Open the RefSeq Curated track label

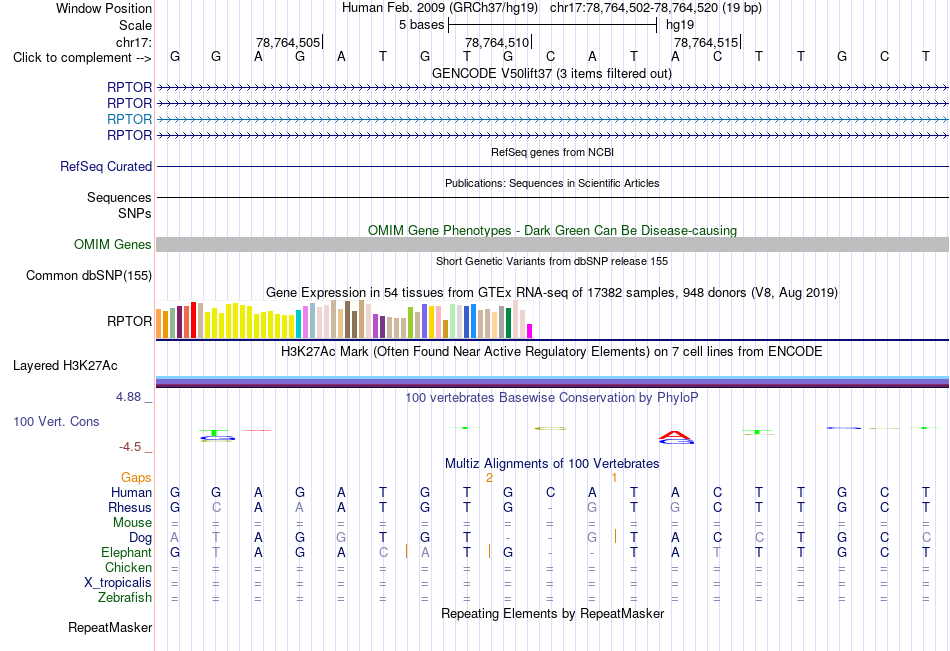(x=105, y=166)
